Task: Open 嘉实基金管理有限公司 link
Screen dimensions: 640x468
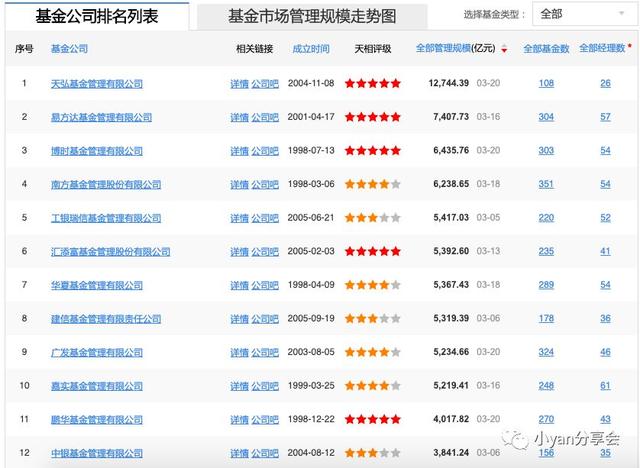Action: (97, 386)
